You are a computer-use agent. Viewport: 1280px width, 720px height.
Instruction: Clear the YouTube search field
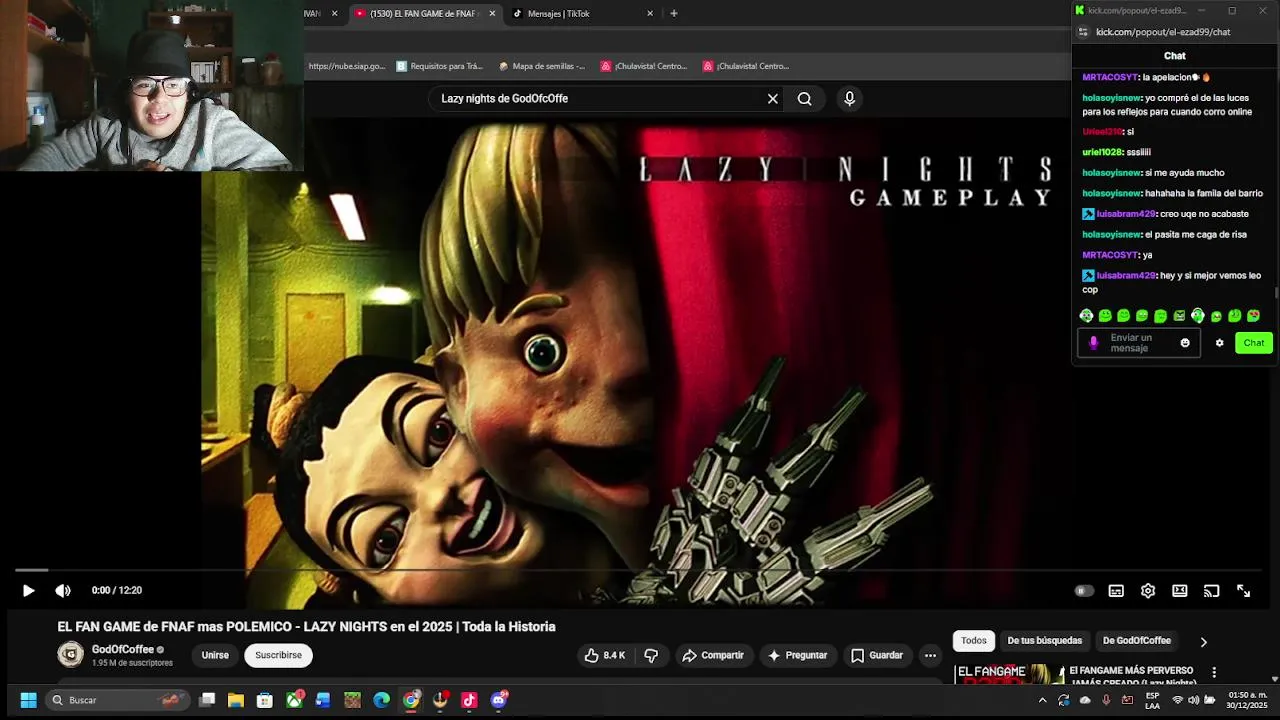click(x=772, y=99)
